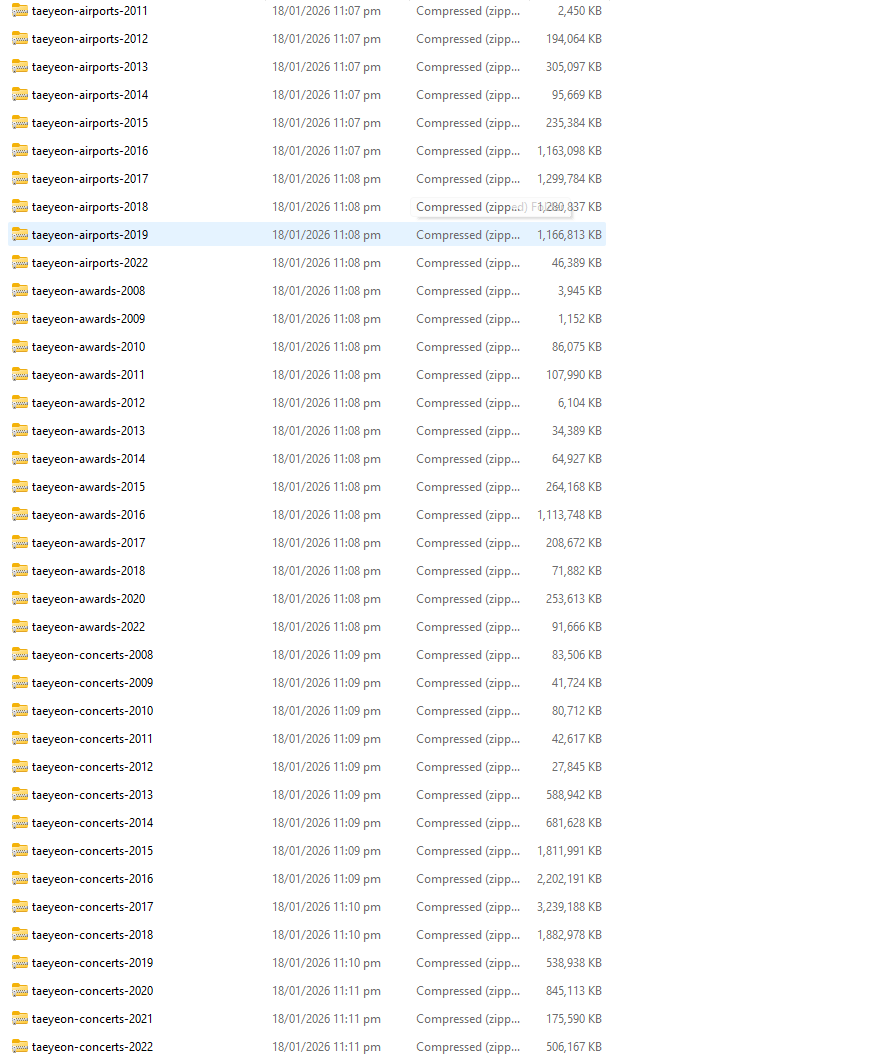Click the zip icon for taeyeon-awards-2013
This screenshot has height=1058, width=877.
tap(20, 431)
